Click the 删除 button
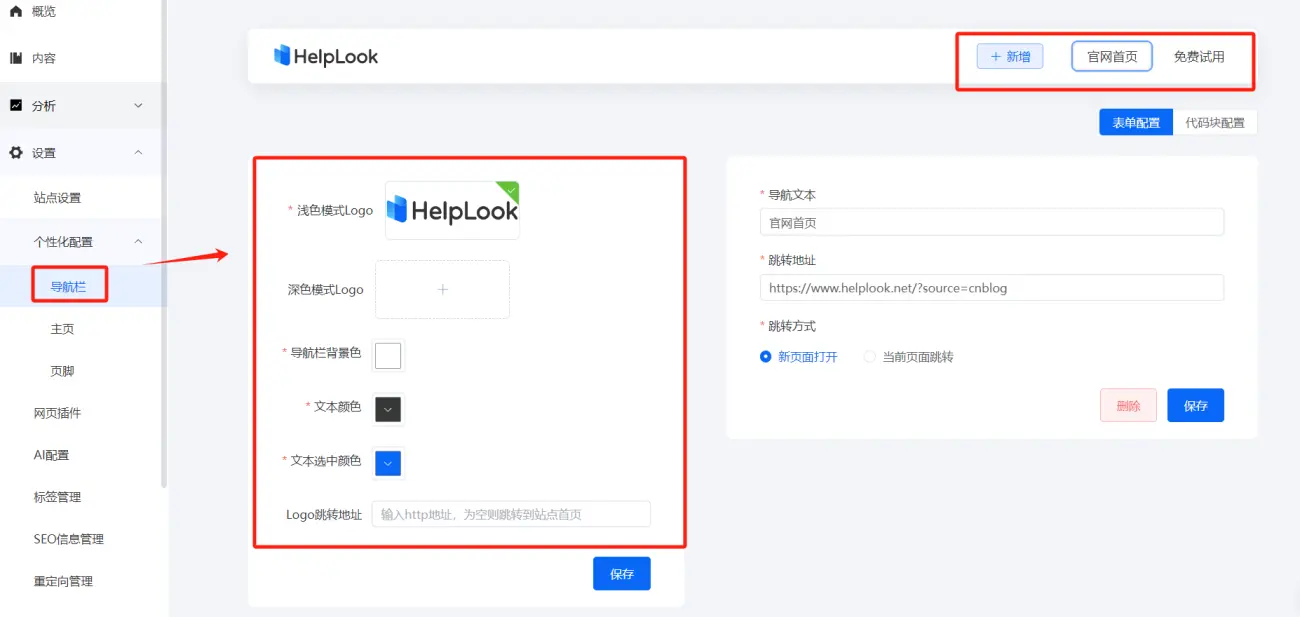This screenshot has height=617, width=1300. point(1128,405)
